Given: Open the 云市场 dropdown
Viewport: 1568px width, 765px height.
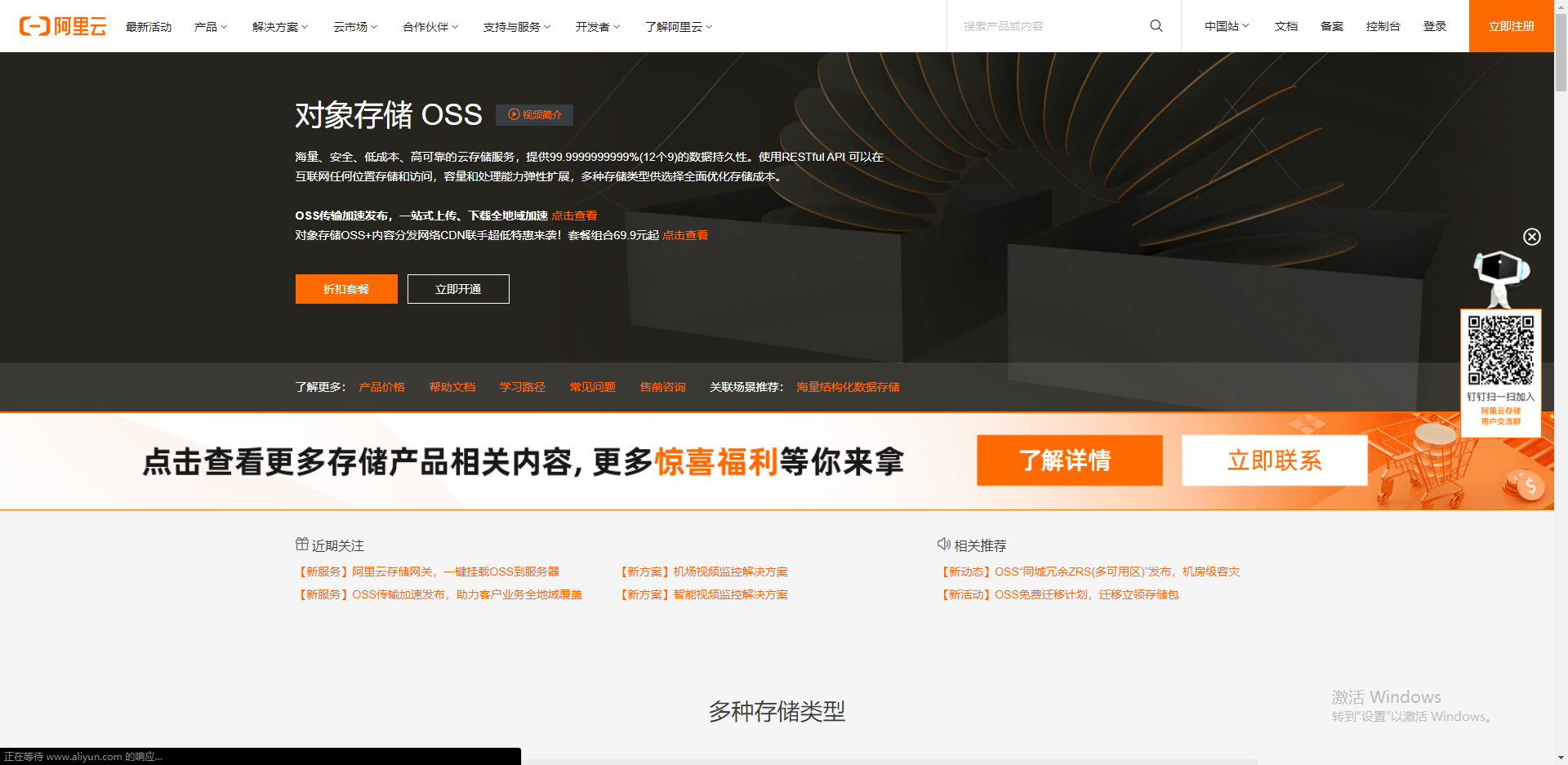Looking at the screenshot, I should pos(355,27).
